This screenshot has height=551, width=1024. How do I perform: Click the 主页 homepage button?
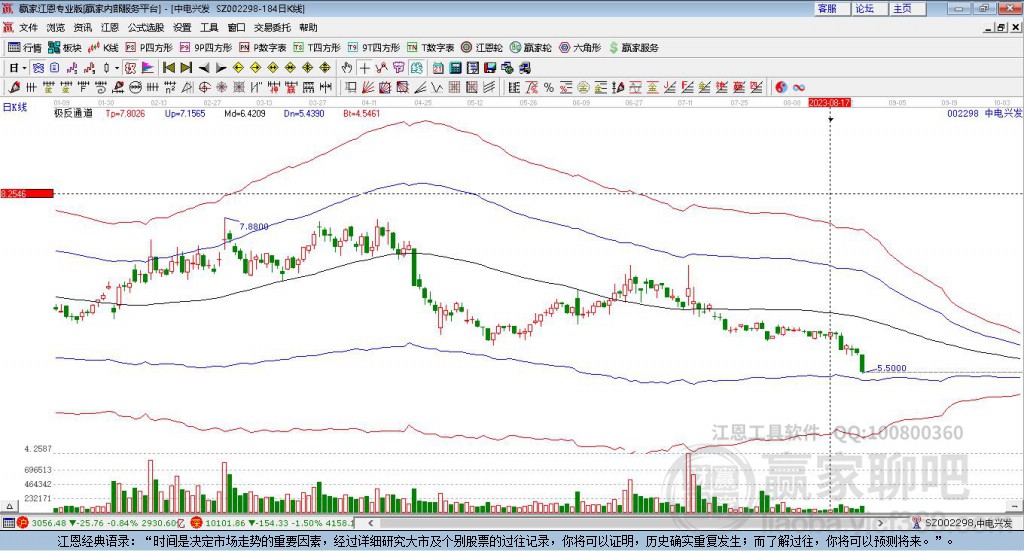point(907,8)
